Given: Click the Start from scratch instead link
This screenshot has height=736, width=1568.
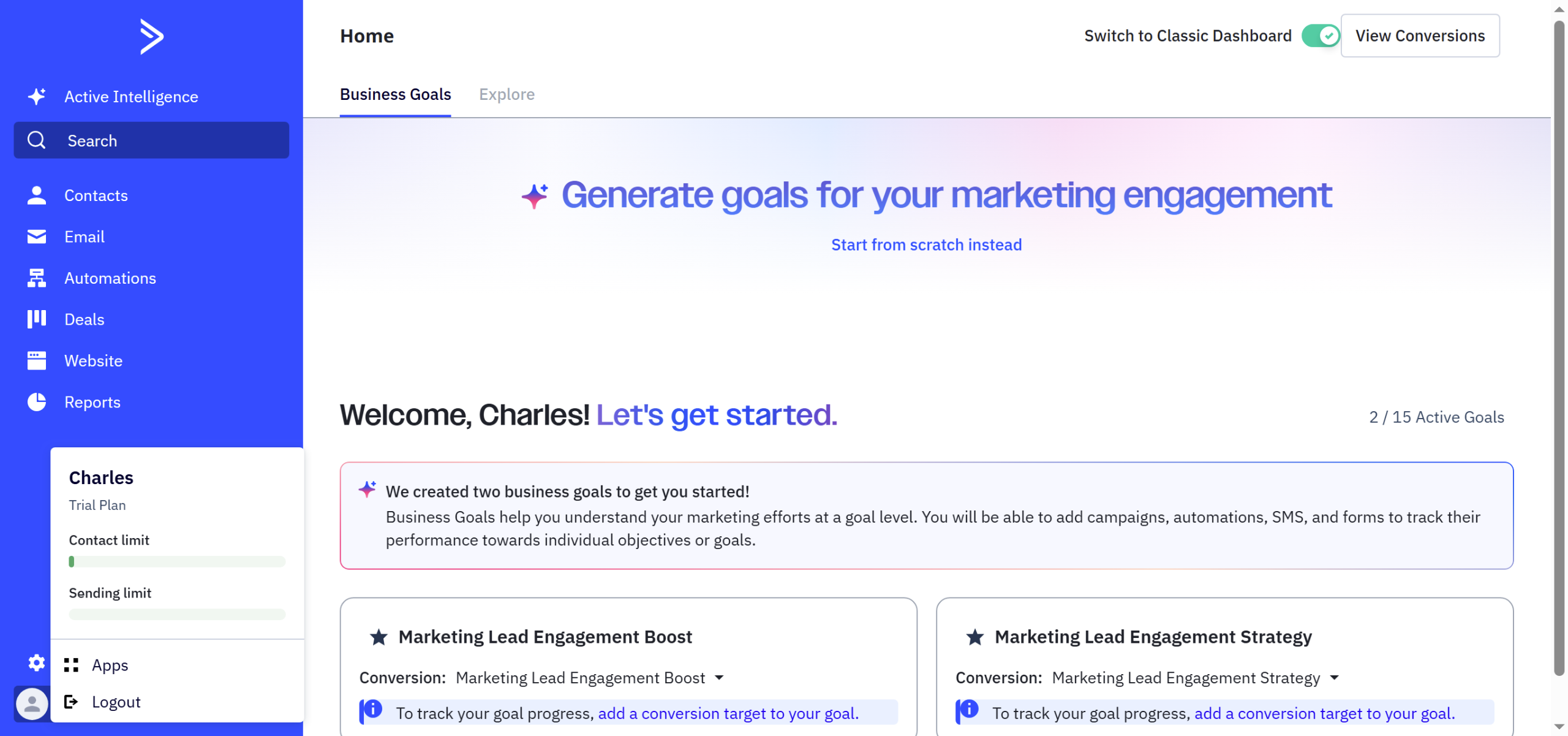Looking at the screenshot, I should pos(926,245).
